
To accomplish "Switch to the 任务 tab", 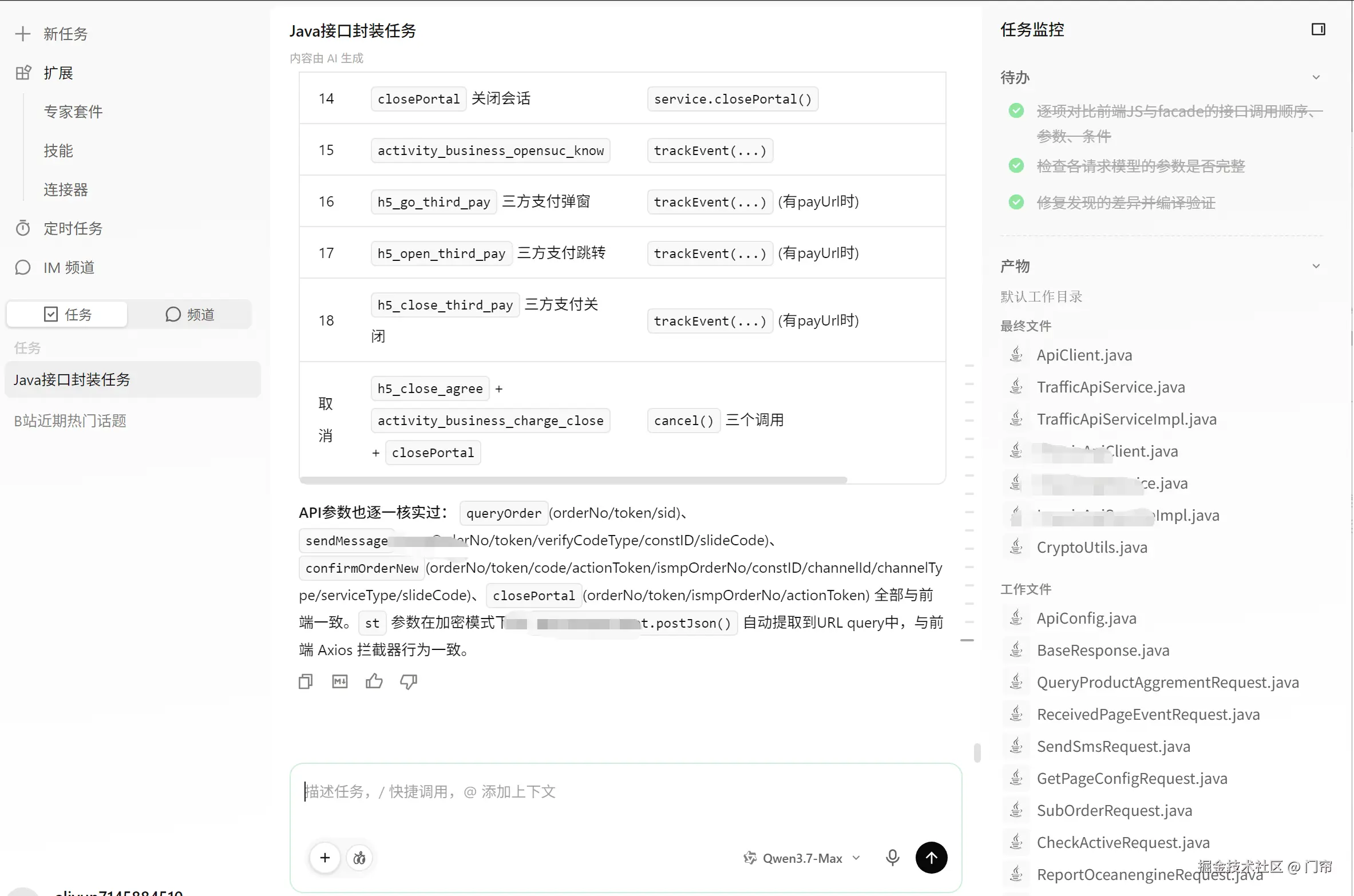I will [x=67, y=314].
